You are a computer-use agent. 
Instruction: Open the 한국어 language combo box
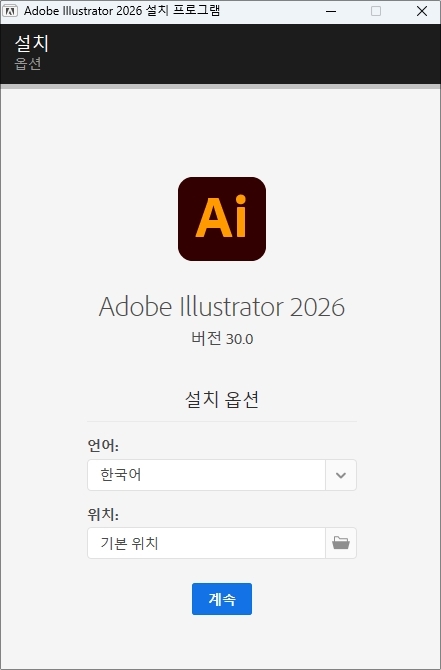pos(222,475)
